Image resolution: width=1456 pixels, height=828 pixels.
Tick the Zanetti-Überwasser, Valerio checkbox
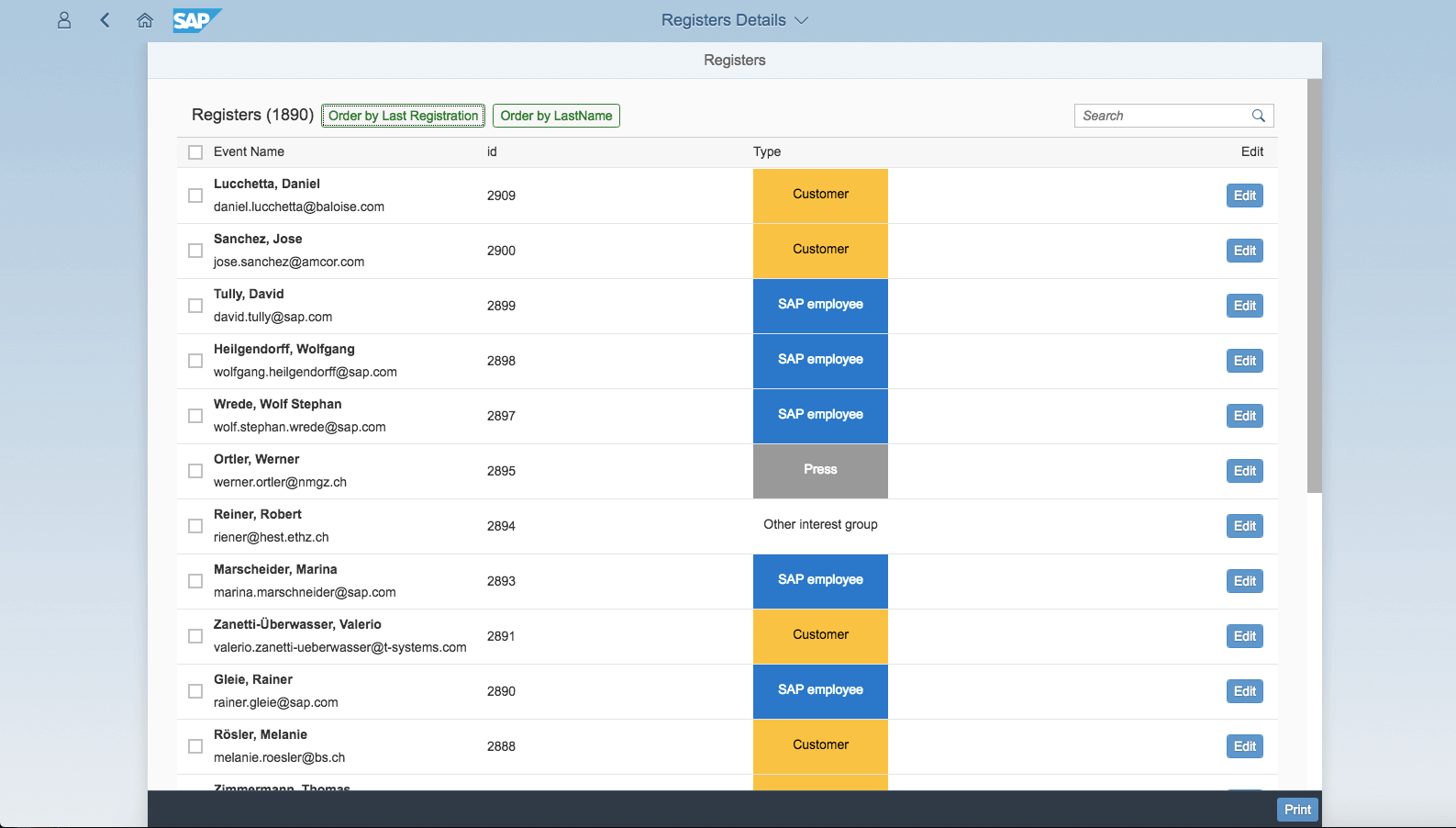tap(195, 636)
